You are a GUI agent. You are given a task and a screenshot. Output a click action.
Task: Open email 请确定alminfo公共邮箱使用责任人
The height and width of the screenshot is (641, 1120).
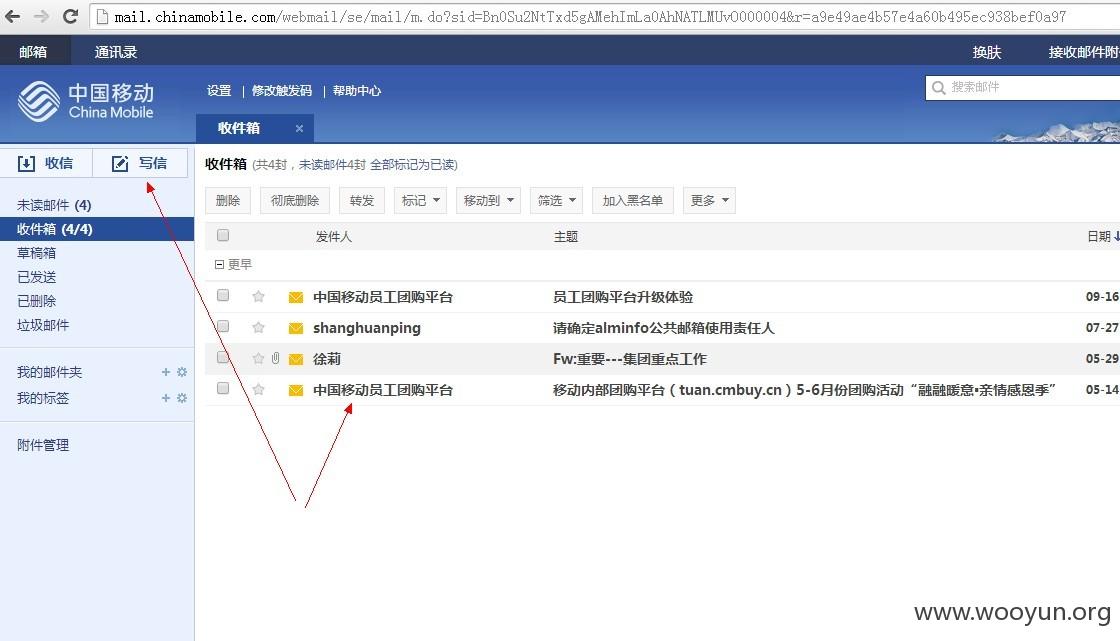664,328
